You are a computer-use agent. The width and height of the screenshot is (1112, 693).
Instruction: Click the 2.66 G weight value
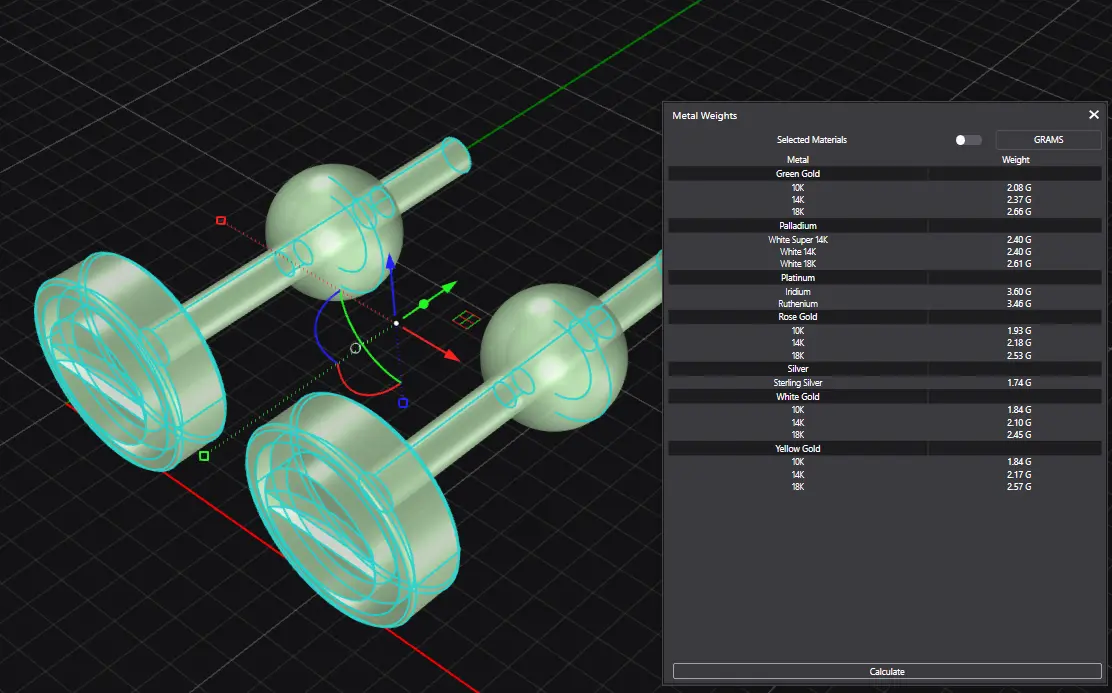pos(1018,212)
